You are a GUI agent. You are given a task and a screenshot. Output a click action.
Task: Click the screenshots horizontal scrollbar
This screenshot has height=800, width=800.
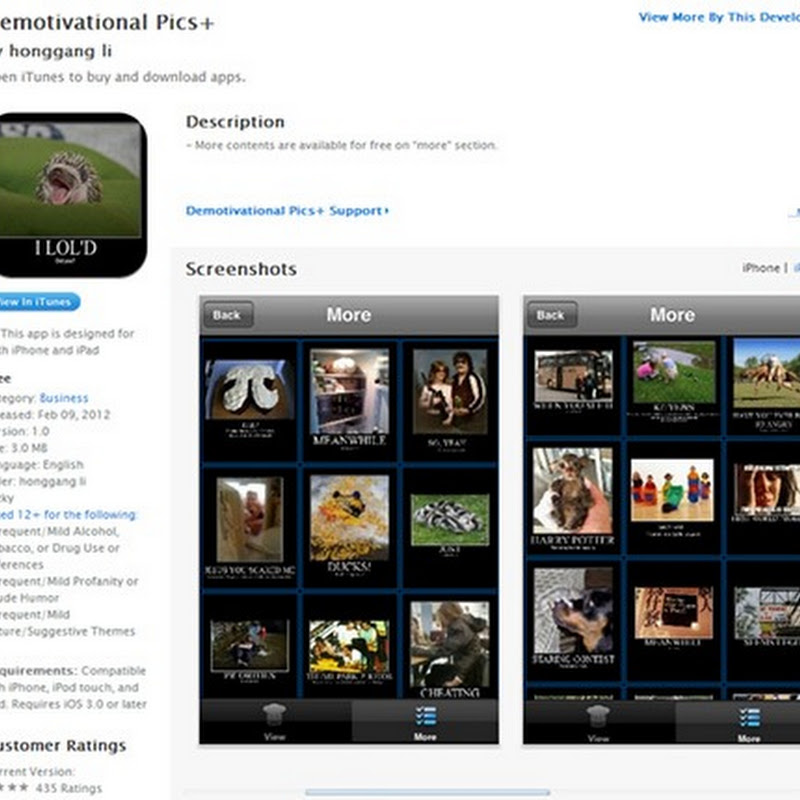click(428, 792)
